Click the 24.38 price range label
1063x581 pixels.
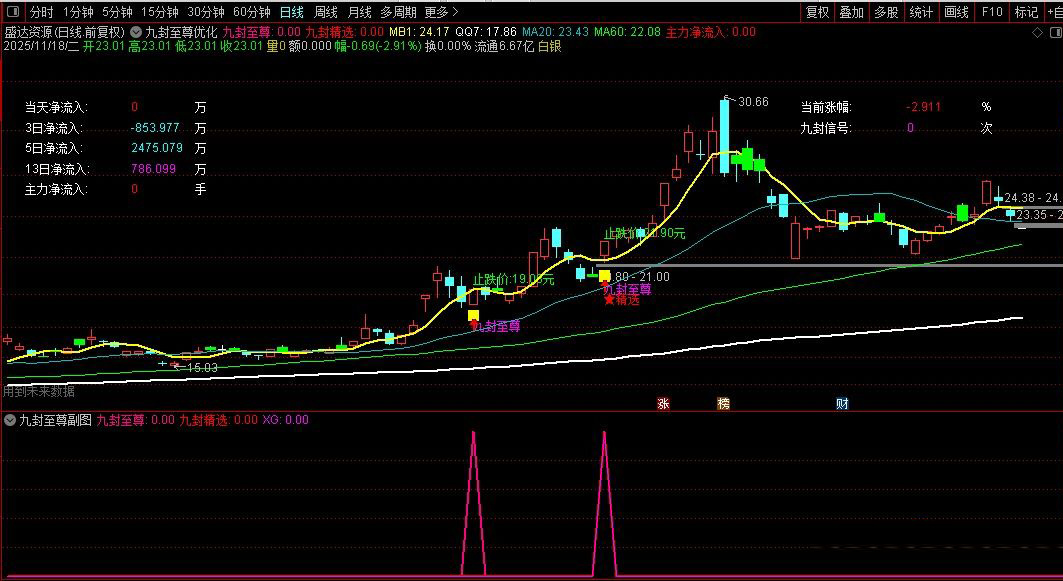[x=1032, y=198]
